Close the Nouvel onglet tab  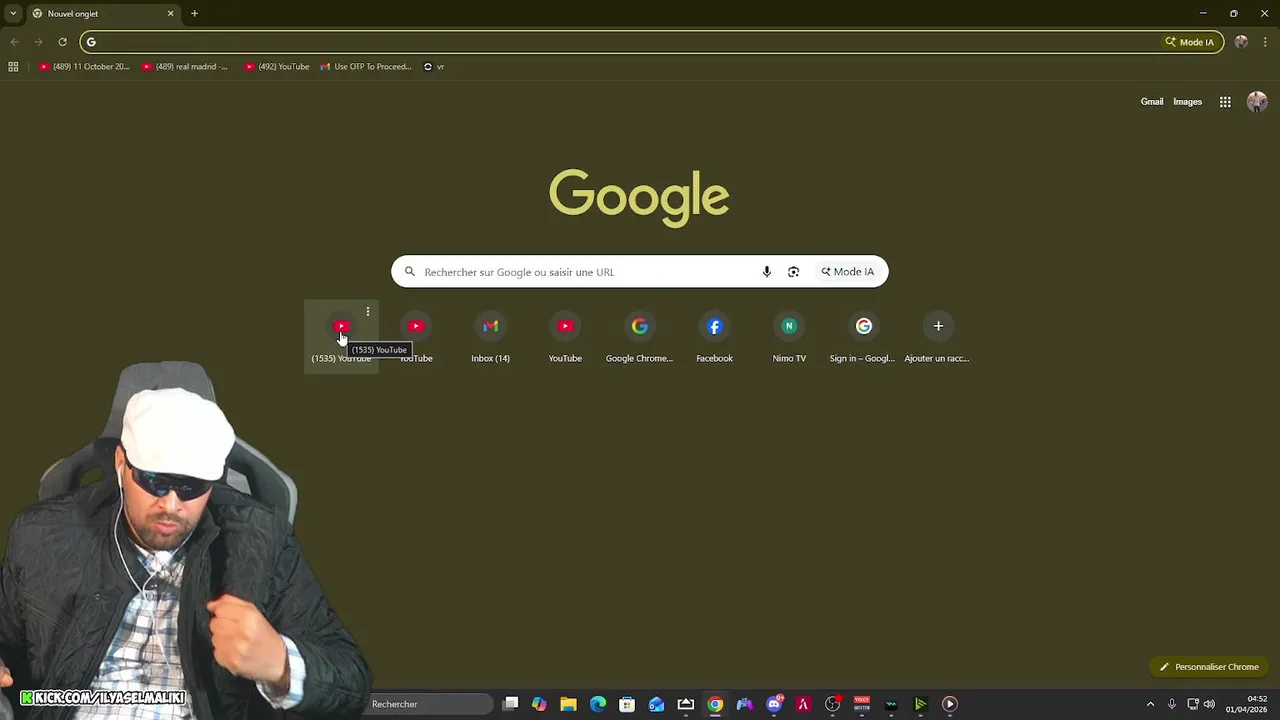click(170, 14)
